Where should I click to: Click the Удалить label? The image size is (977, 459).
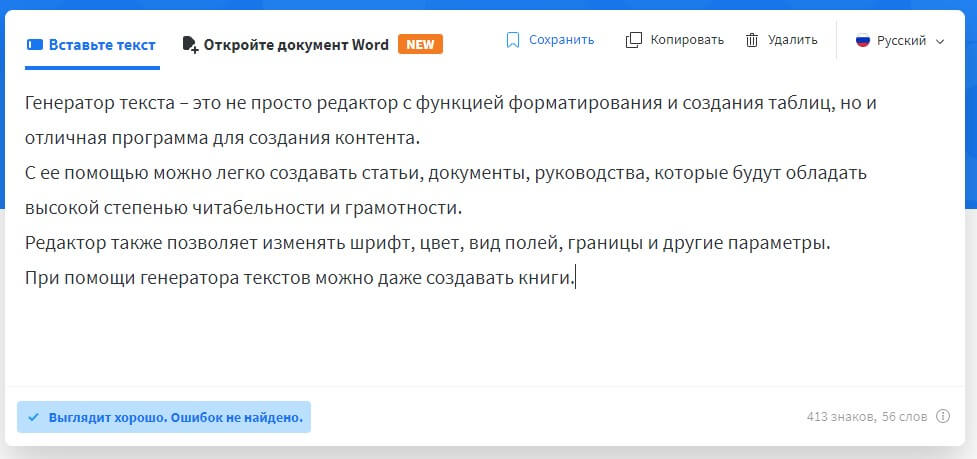point(793,40)
